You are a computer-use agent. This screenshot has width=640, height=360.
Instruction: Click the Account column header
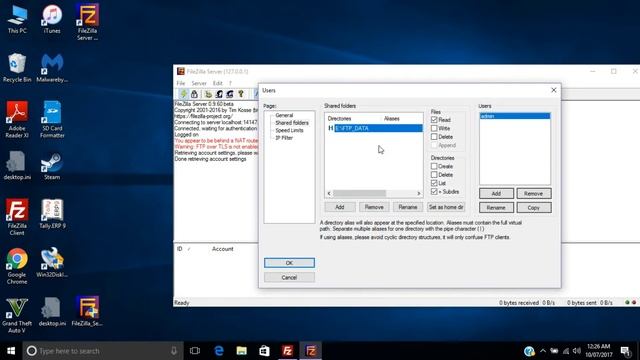pyautogui.click(x=222, y=249)
